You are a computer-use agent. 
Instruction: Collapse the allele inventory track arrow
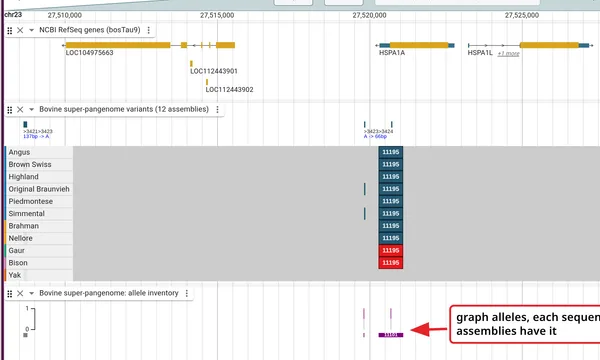tap(31, 293)
